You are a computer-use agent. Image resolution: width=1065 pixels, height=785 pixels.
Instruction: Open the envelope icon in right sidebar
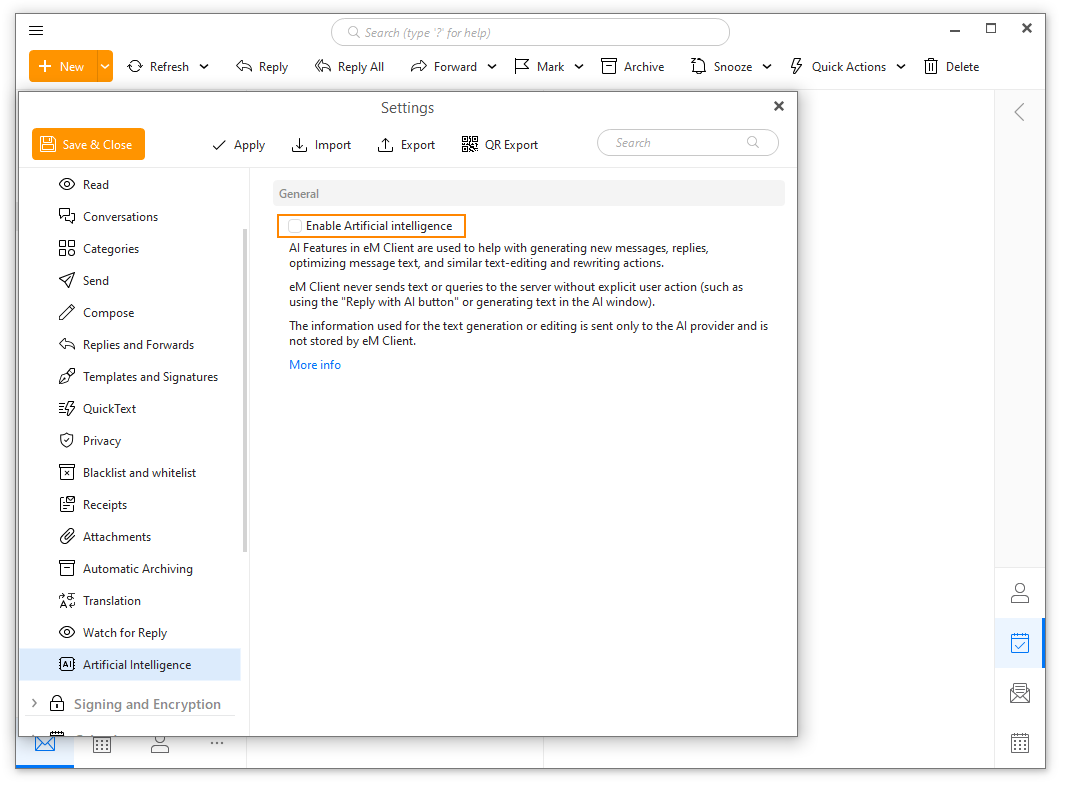click(x=1019, y=693)
